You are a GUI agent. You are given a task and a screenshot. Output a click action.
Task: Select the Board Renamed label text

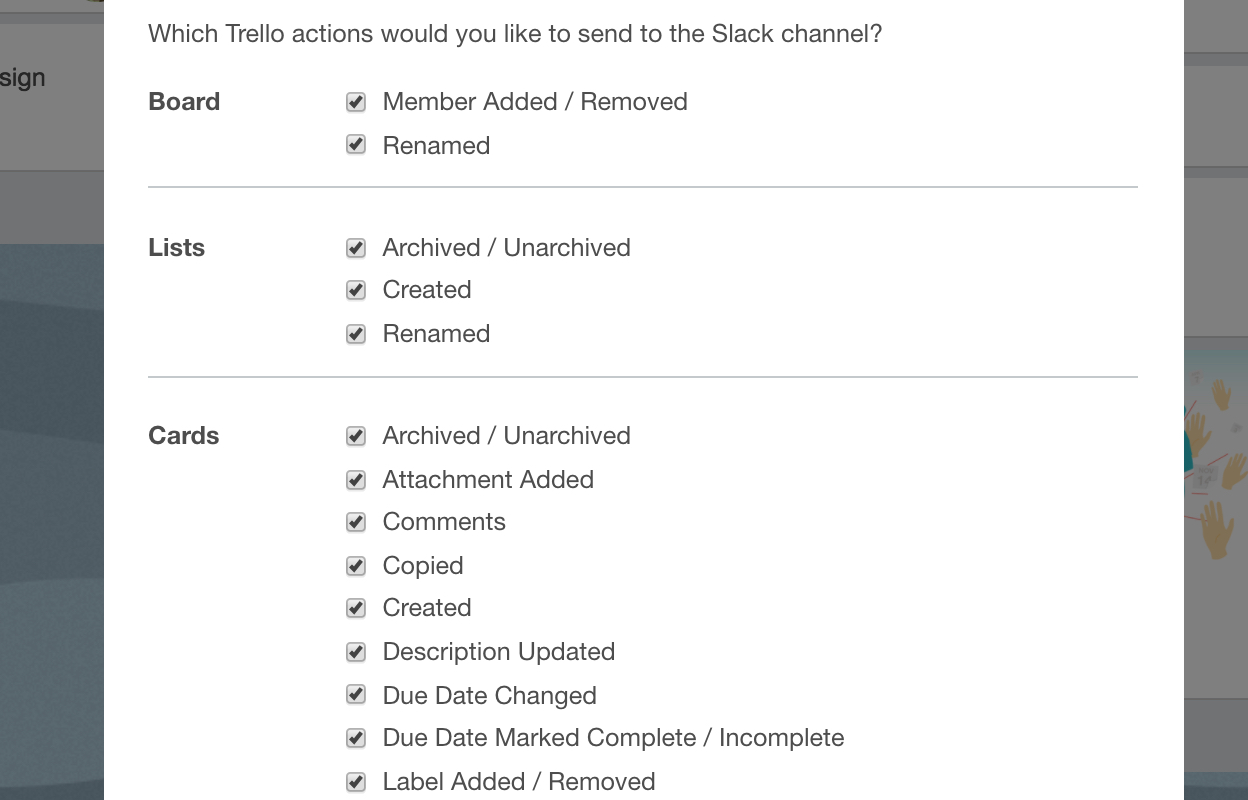pyautogui.click(x=436, y=145)
